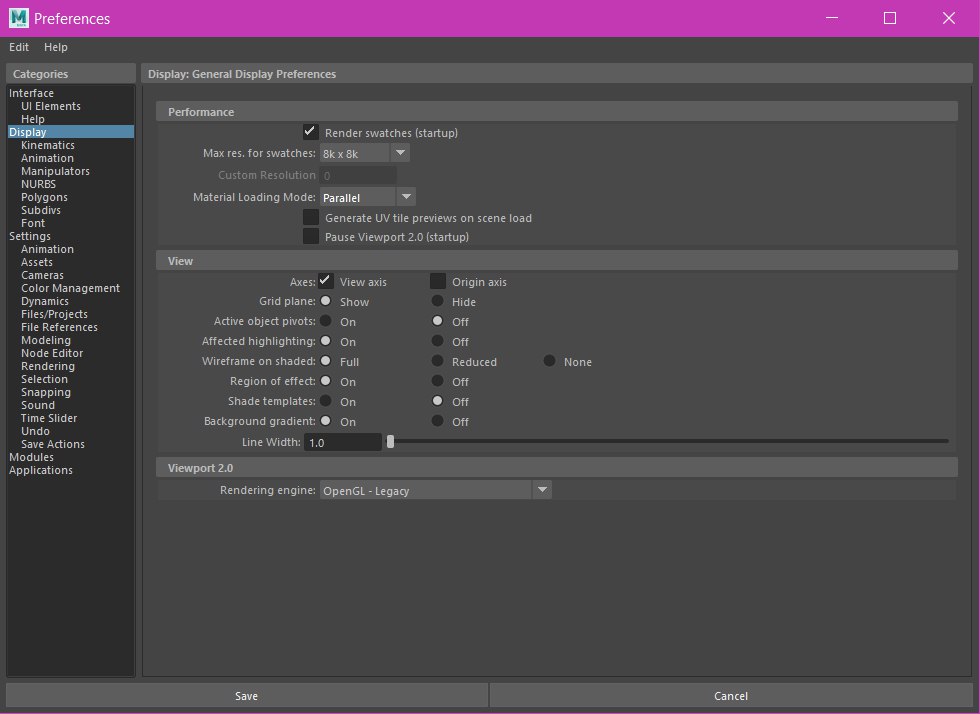Enable the Origin axis checkbox

click(438, 281)
